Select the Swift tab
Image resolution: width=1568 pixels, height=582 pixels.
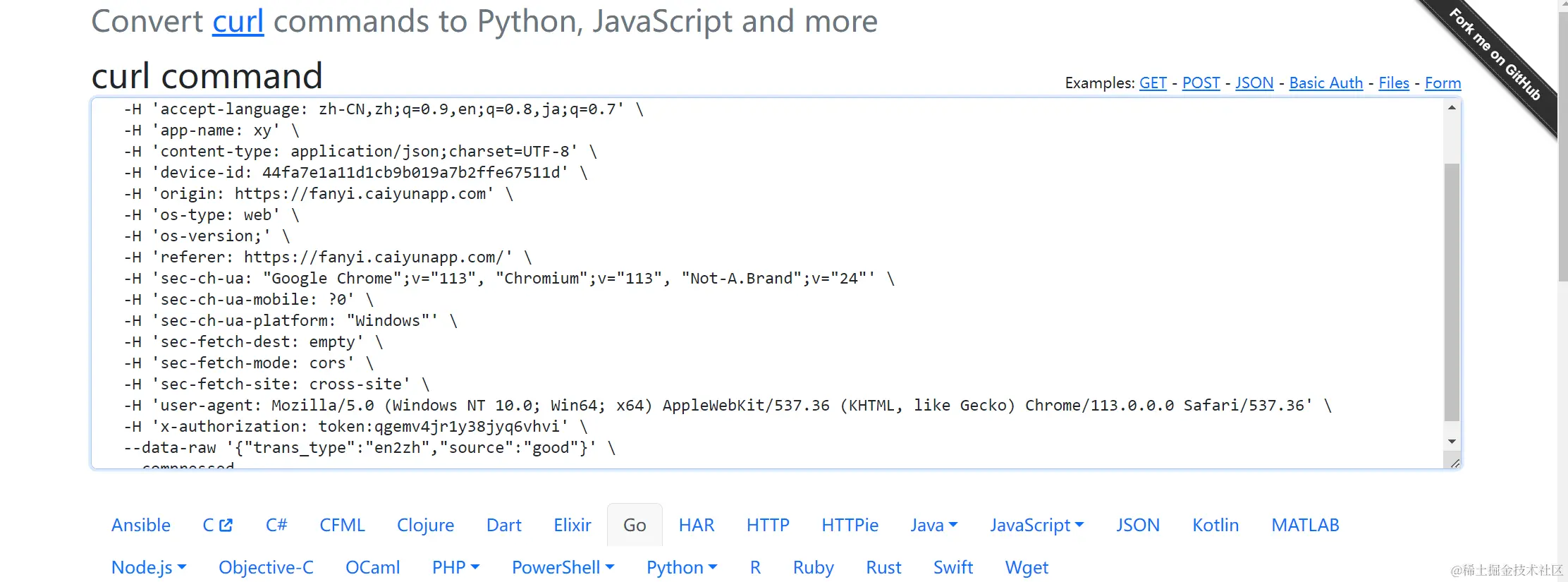[x=953, y=568]
